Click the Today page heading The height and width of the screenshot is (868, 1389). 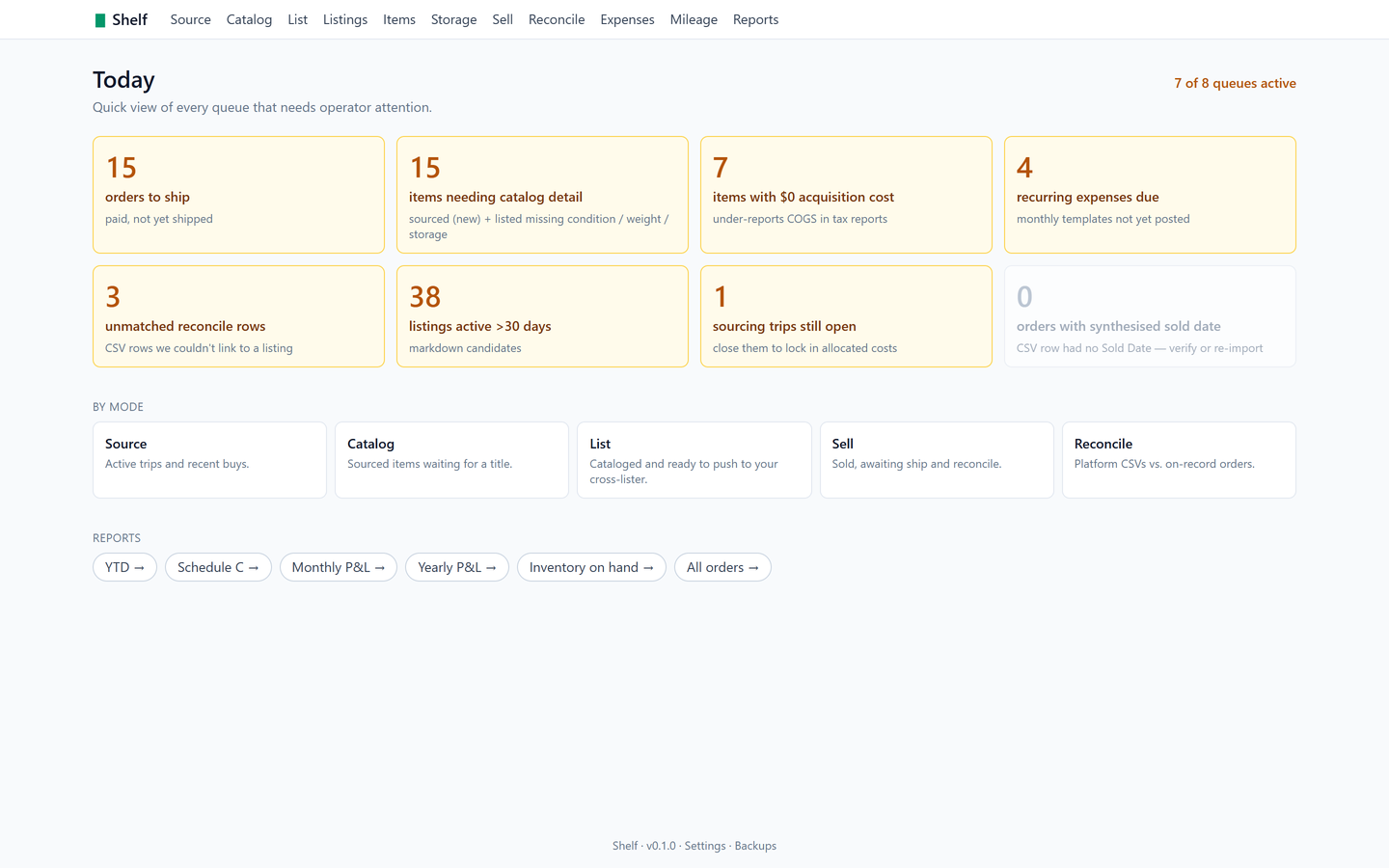123,80
